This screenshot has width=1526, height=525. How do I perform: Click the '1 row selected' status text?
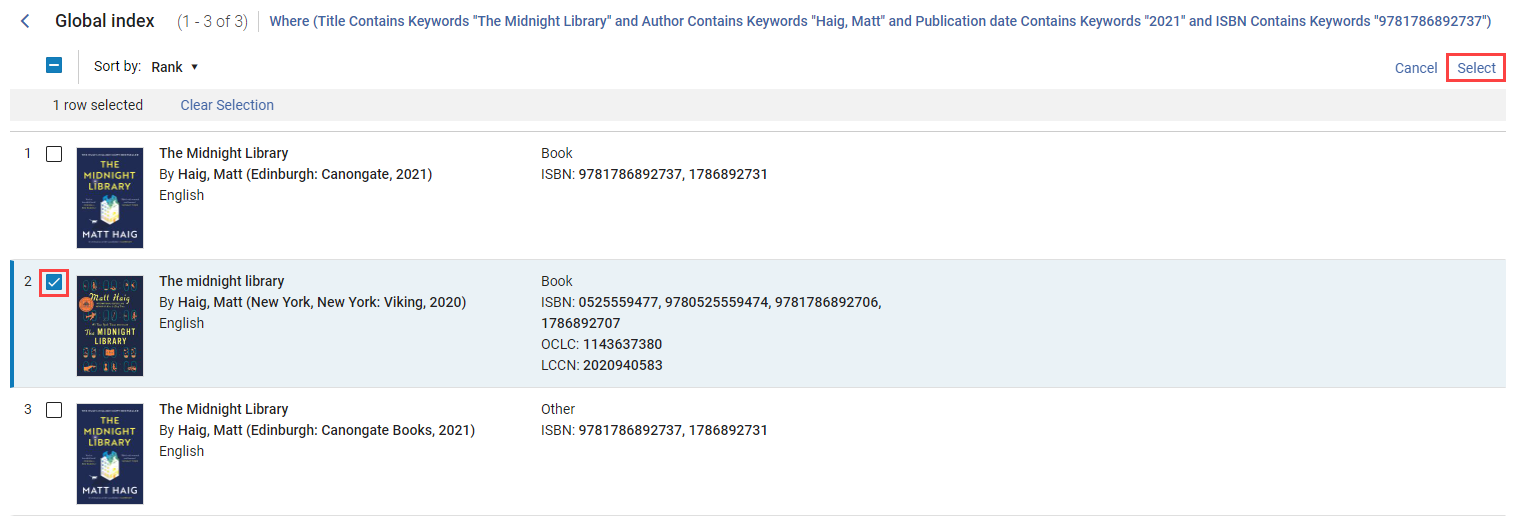coord(98,105)
